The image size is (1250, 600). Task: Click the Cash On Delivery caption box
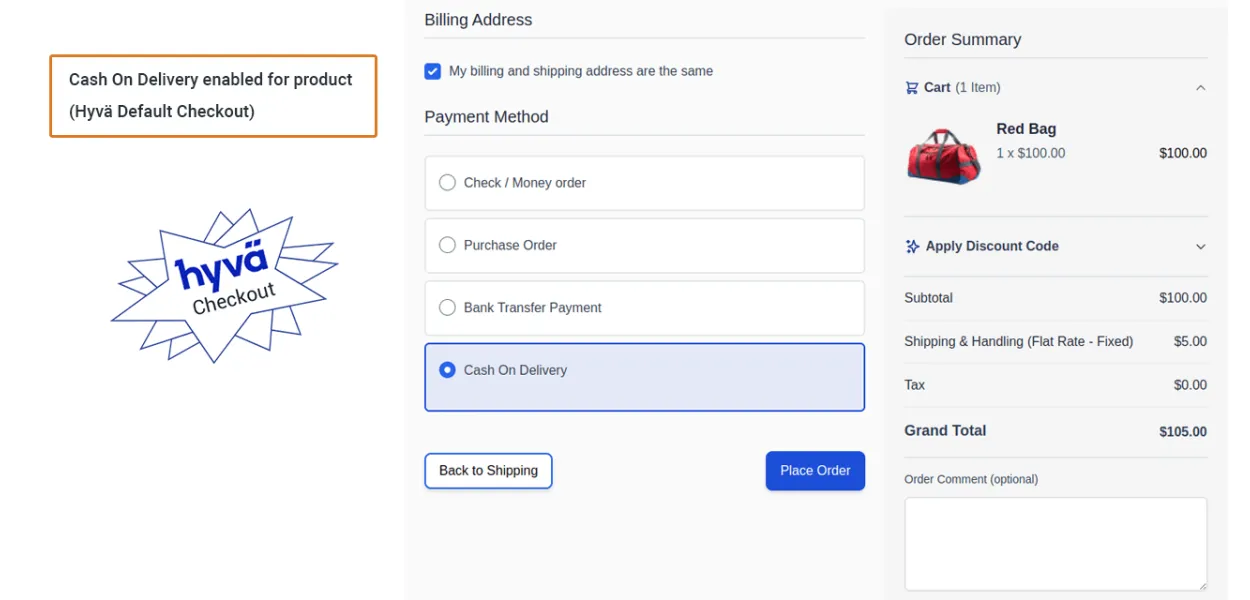(x=213, y=96)
